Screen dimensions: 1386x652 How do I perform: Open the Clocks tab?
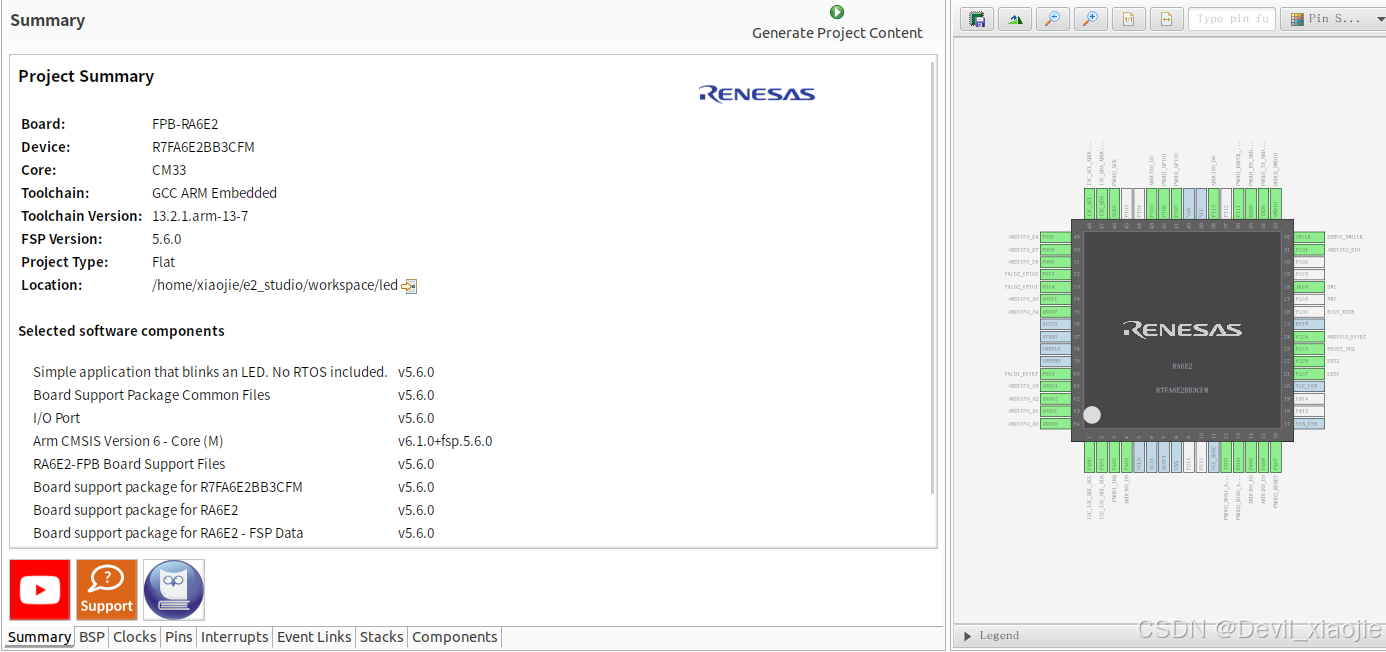[x=135, y=637]
